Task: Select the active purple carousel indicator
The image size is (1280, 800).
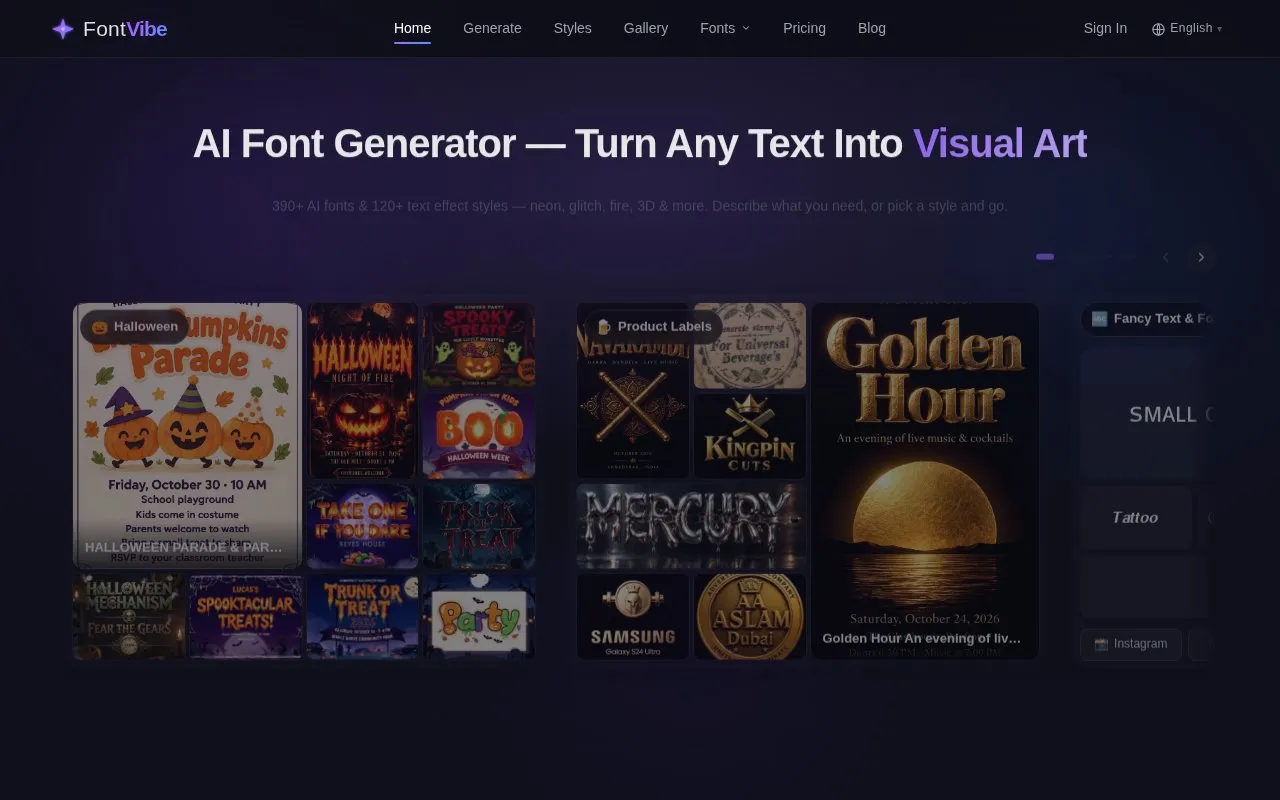Action: point(1045,257)
